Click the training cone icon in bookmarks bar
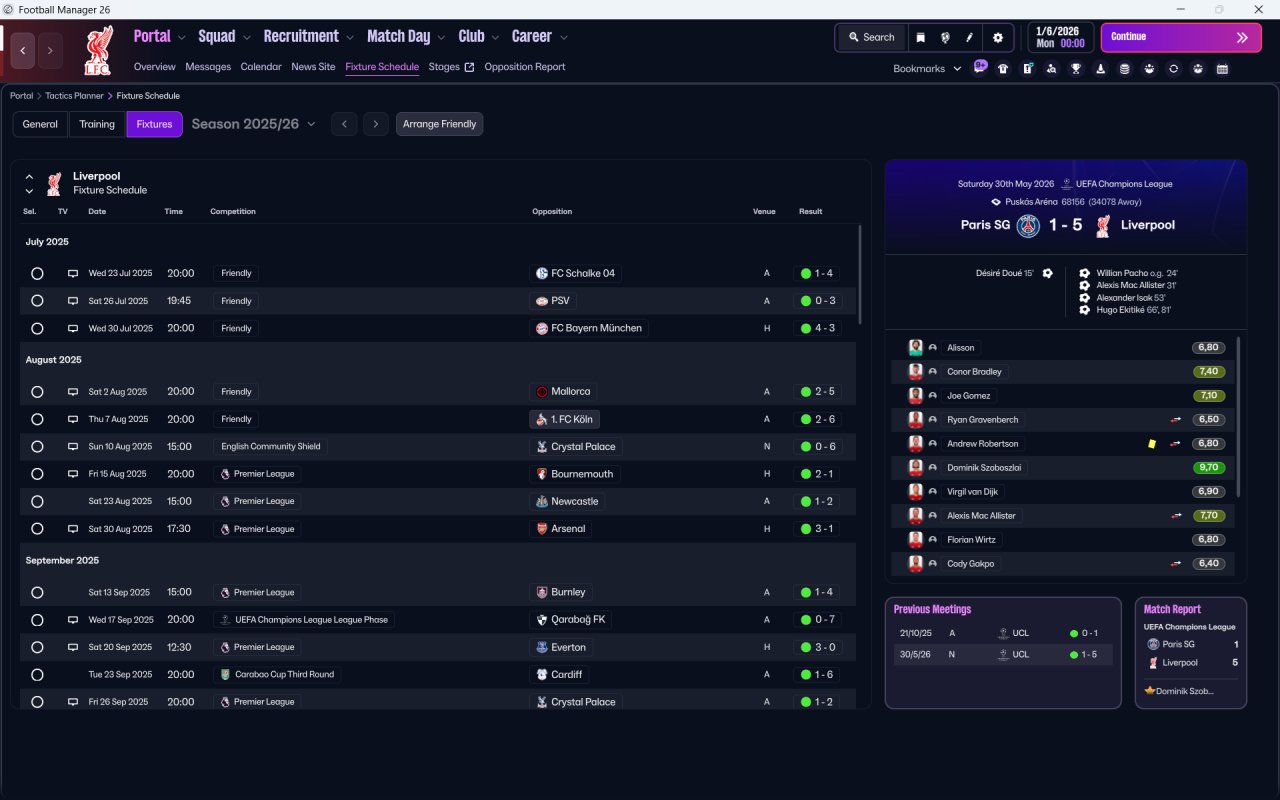 pos(1101,69)
